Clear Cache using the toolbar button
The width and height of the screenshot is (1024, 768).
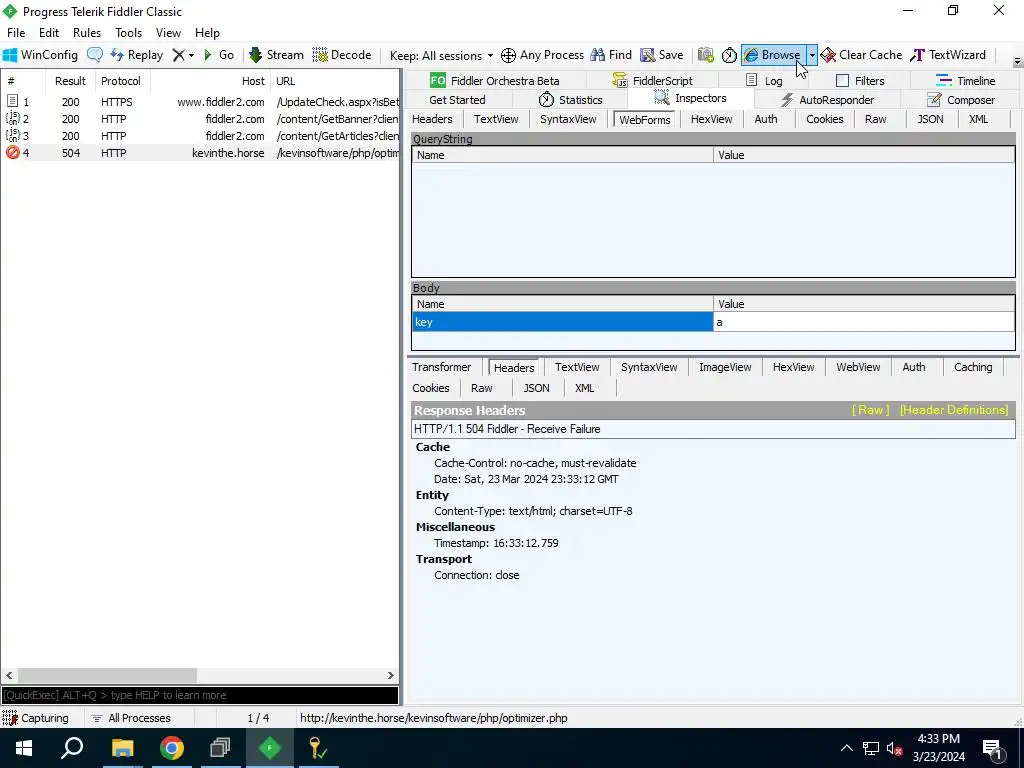pos(861,55)
